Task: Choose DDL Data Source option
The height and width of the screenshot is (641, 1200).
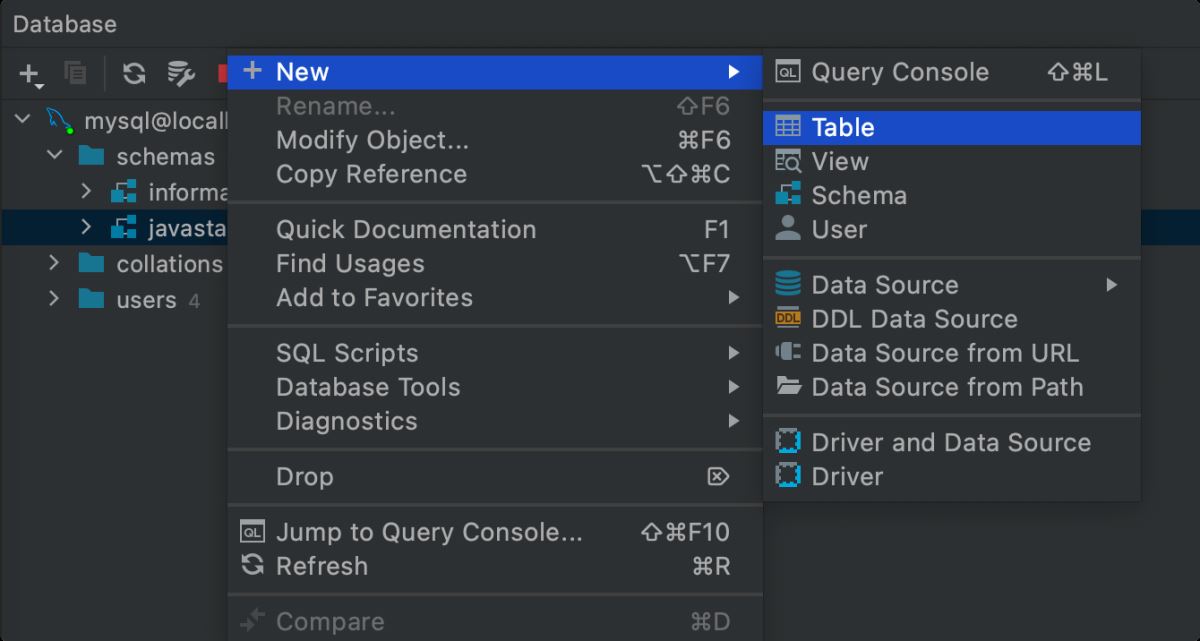Action: click(x=914, y=319)
